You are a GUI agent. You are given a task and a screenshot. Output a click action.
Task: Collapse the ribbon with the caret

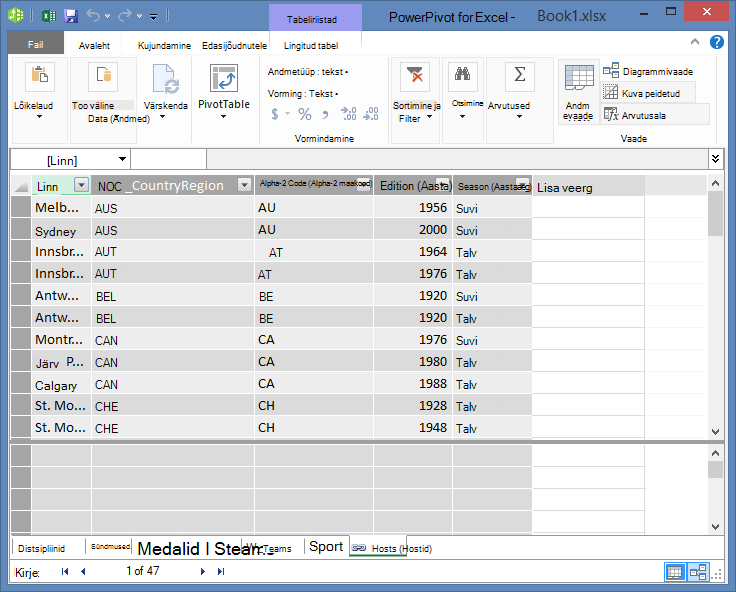click(695, 42)
